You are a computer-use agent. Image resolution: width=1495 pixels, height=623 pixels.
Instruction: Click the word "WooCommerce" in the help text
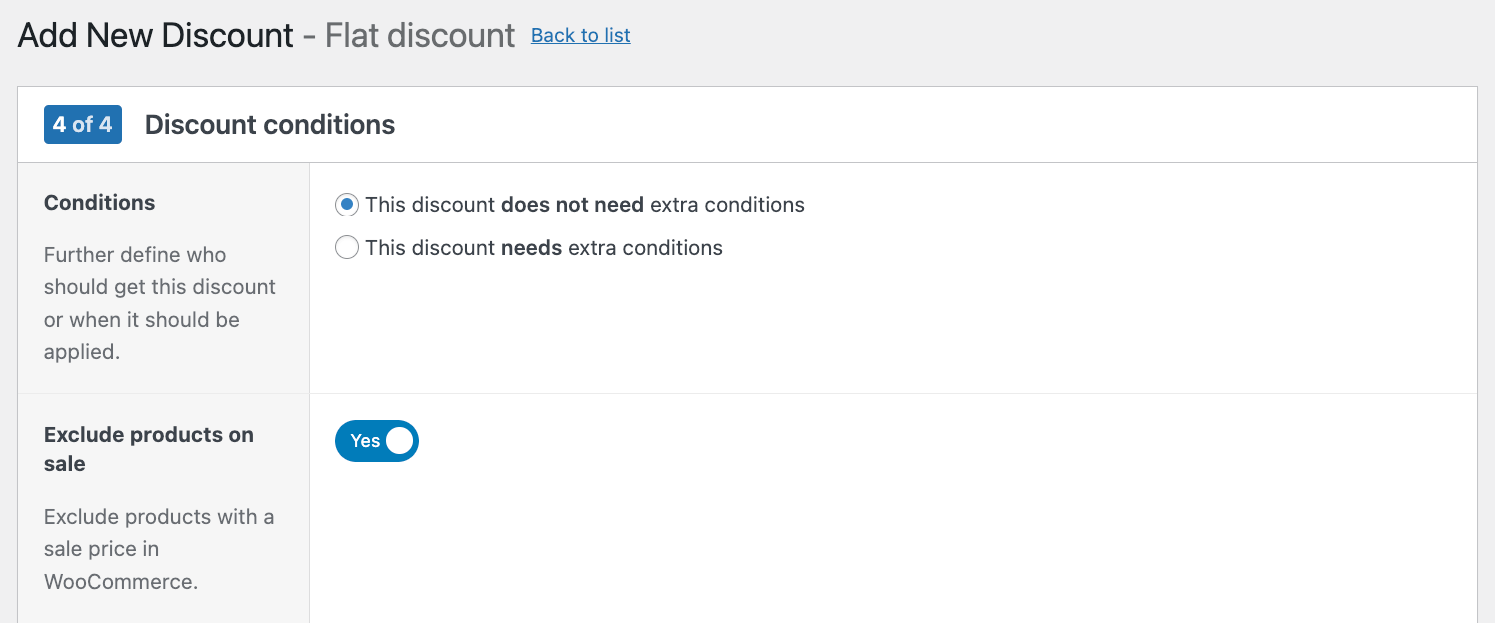121,581
